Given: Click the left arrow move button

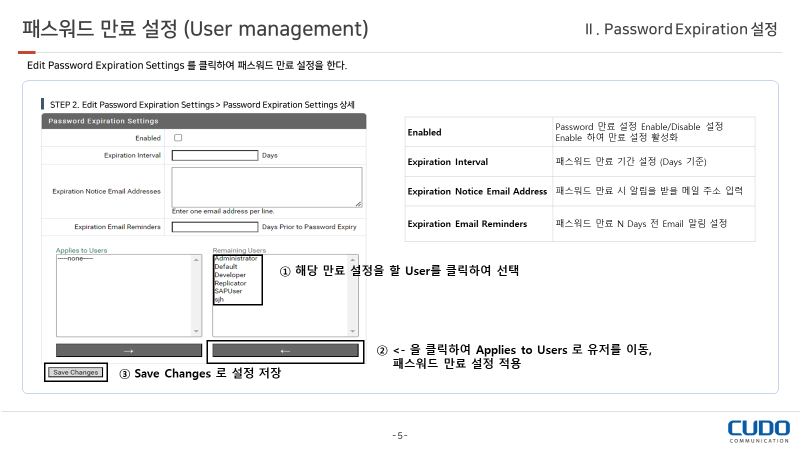Looking at the screenshot, I should [x=285, y=351].
